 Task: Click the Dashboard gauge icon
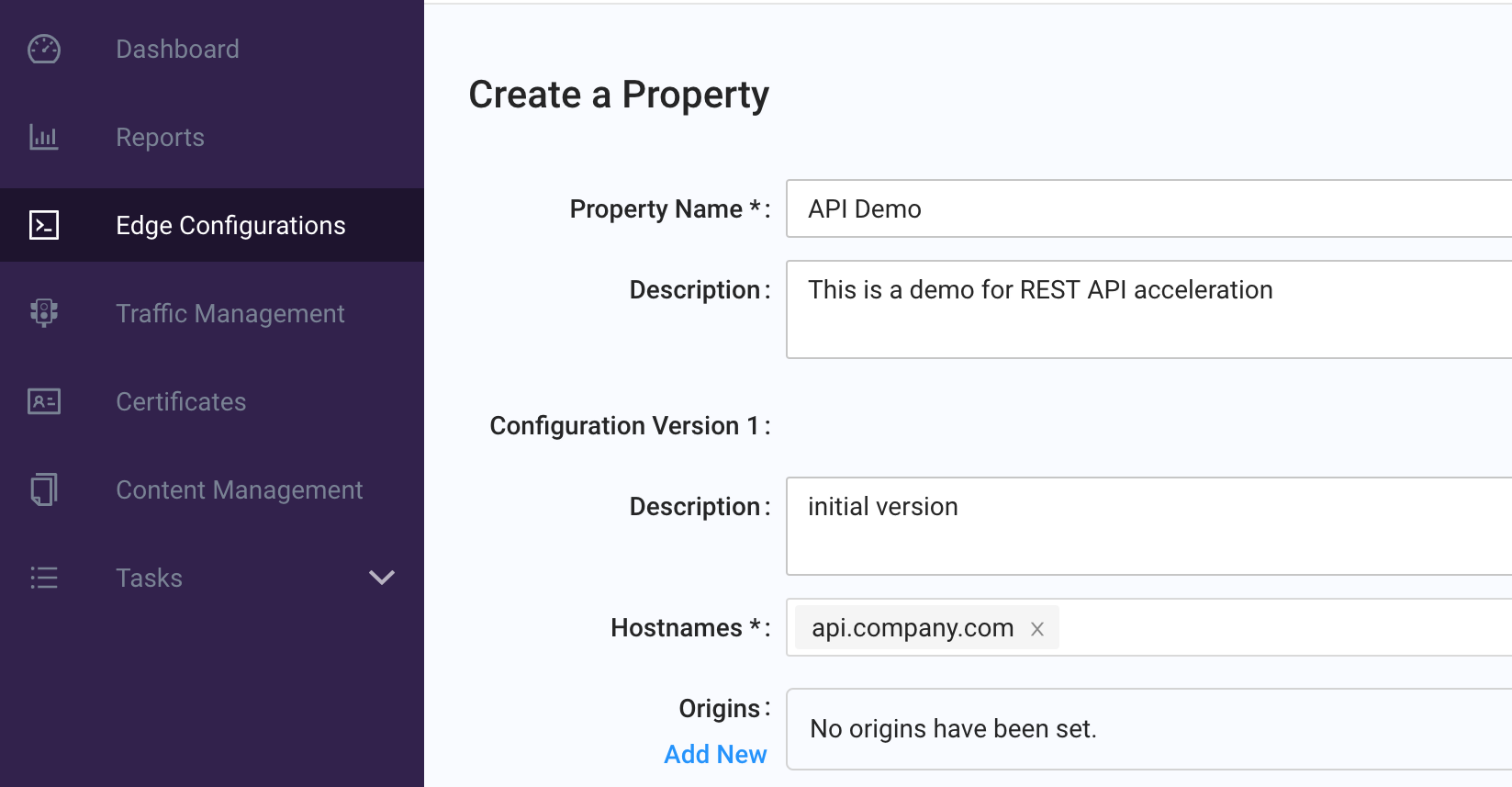point(44,49)
